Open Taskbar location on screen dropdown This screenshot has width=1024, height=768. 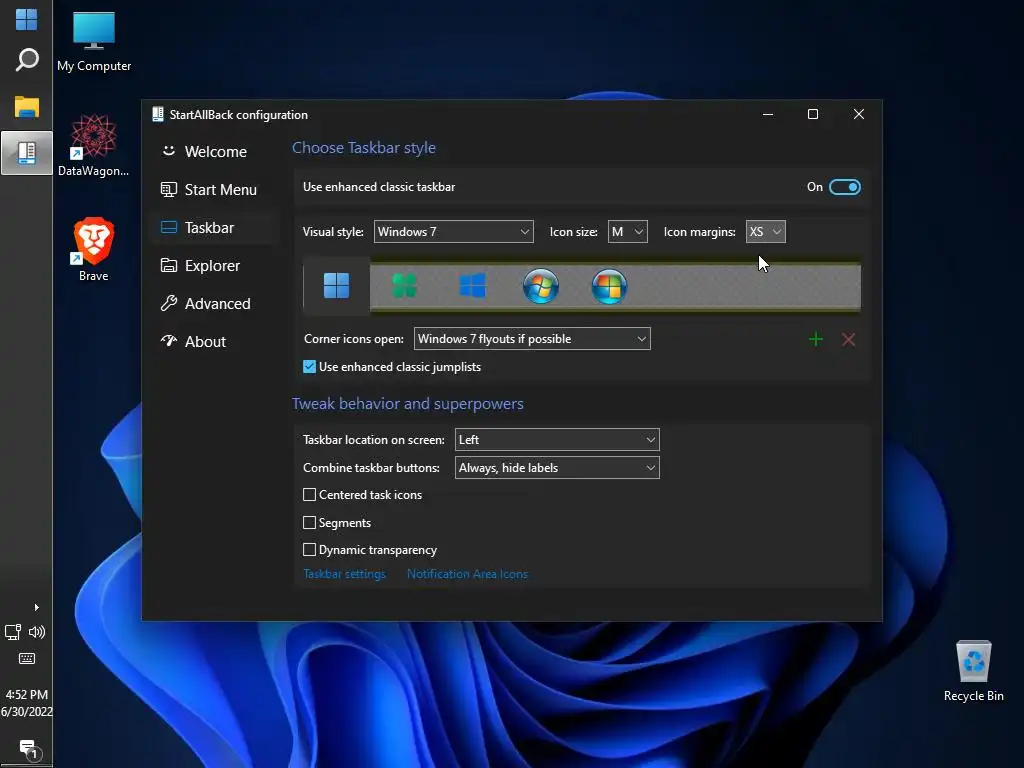557,440
